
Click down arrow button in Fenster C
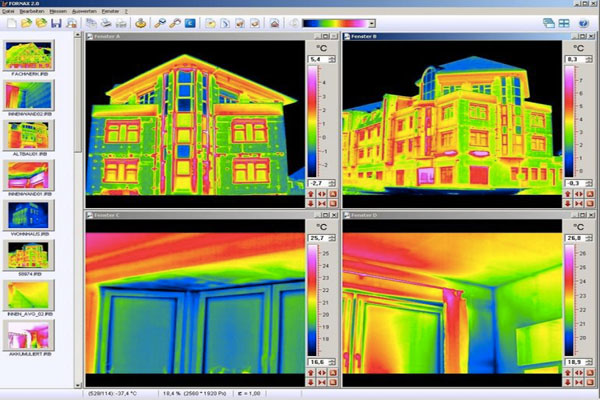pyautogui.click(x=311, y=382)
